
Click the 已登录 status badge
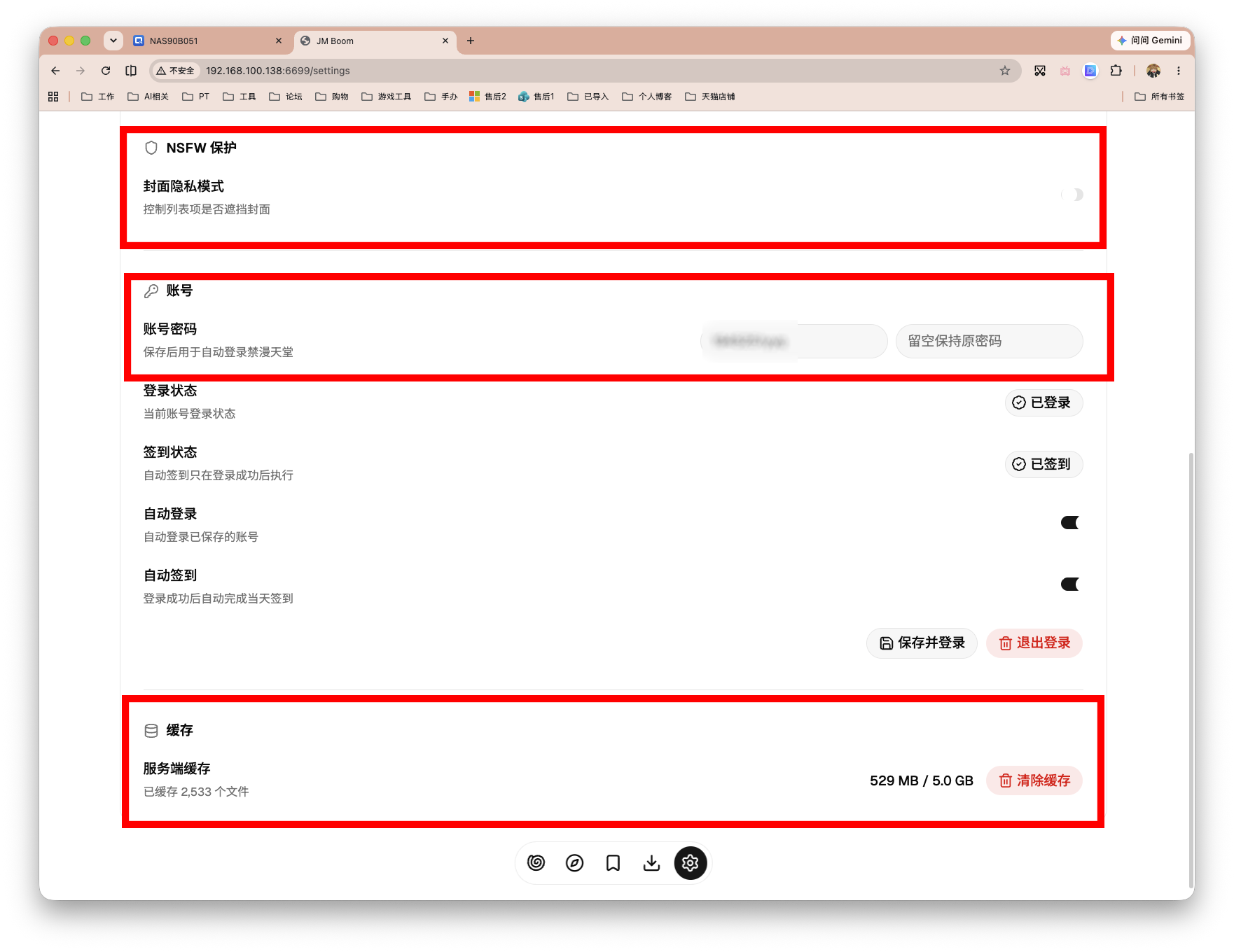[x=1044, y=402]
